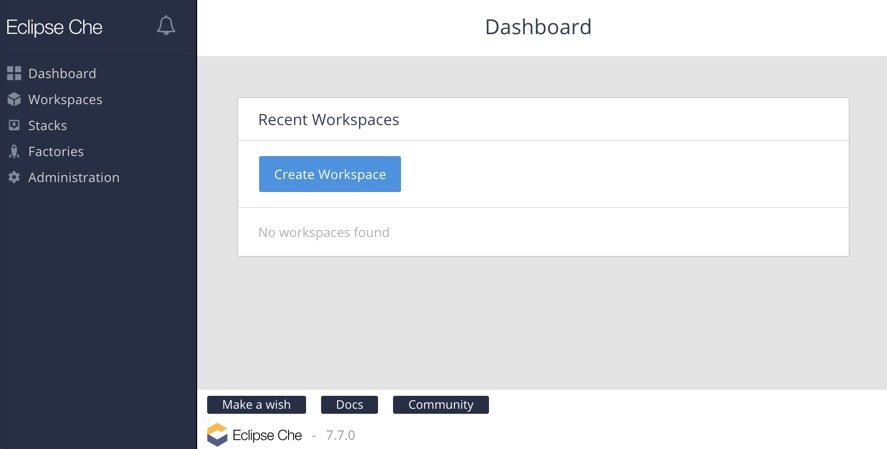Click the notifications bell icon
The height and width of the screenshot is (449, 887).
(x=166, y=25)
